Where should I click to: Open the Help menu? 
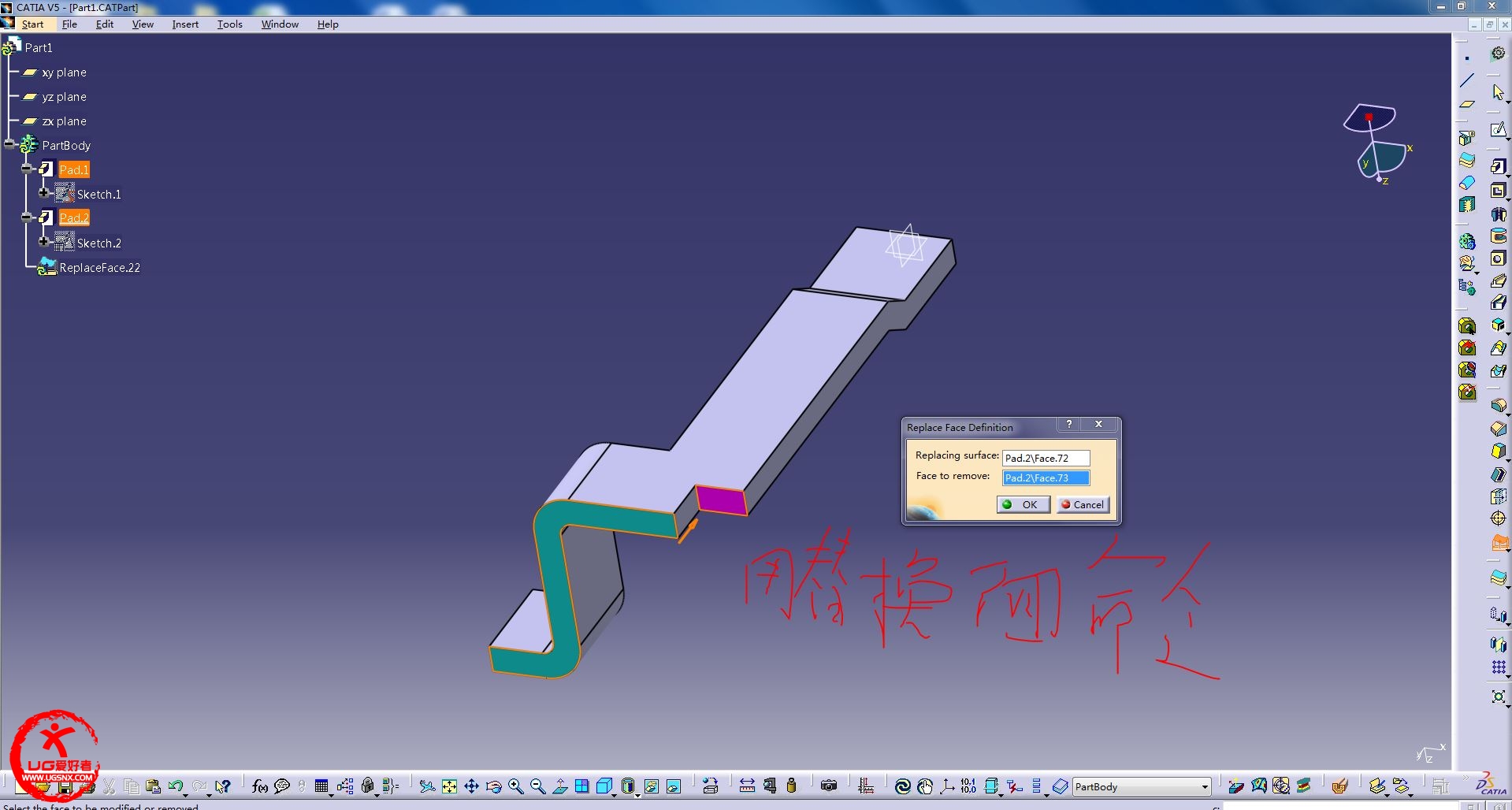(x=328, y=24)
